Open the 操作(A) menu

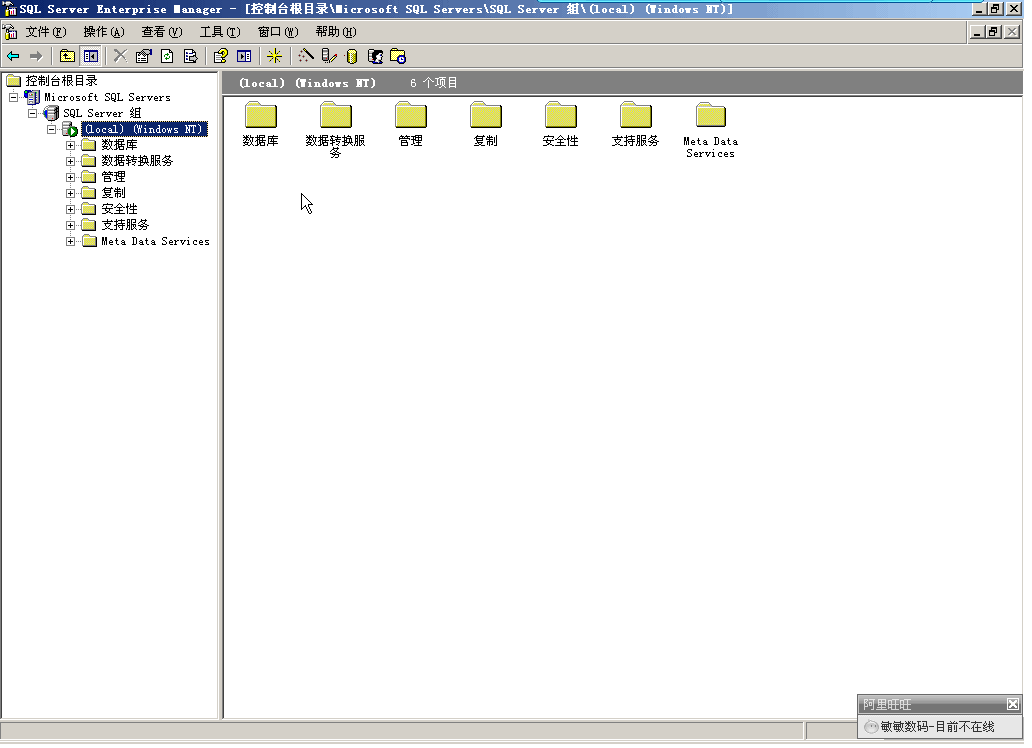click(104, 32)
